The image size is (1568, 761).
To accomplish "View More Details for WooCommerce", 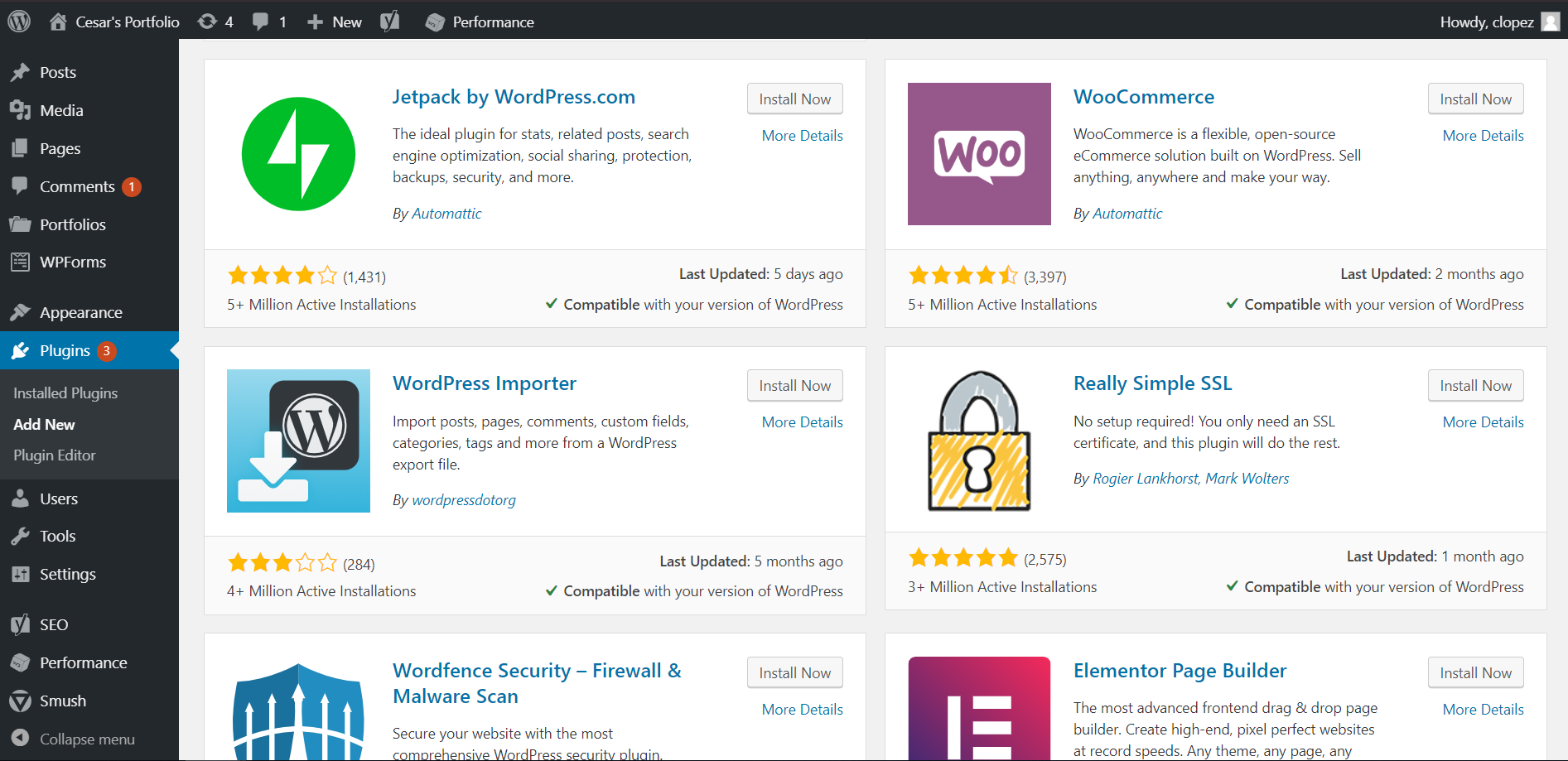I will (x=1483, y=136).
